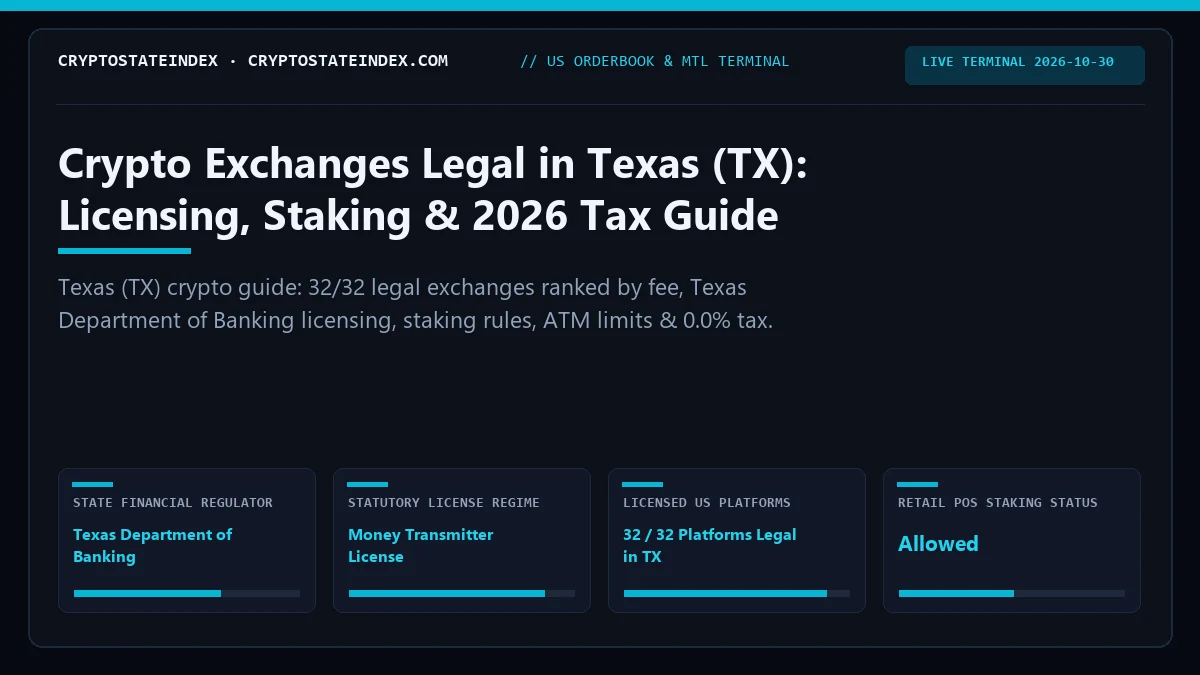Click the progress bar under Allowed status
Viewport: 1200px width, 675px height.
coord(1012,593)
